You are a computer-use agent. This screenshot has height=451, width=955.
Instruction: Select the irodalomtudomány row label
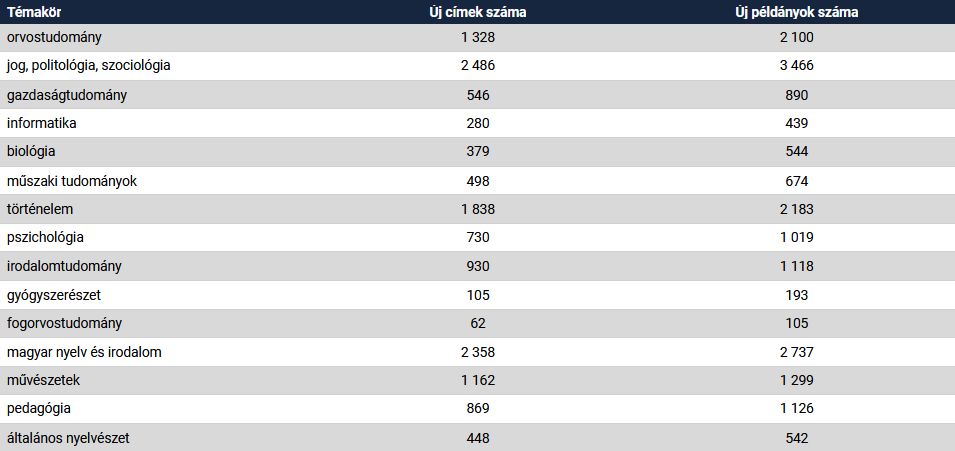click(64, 266)
